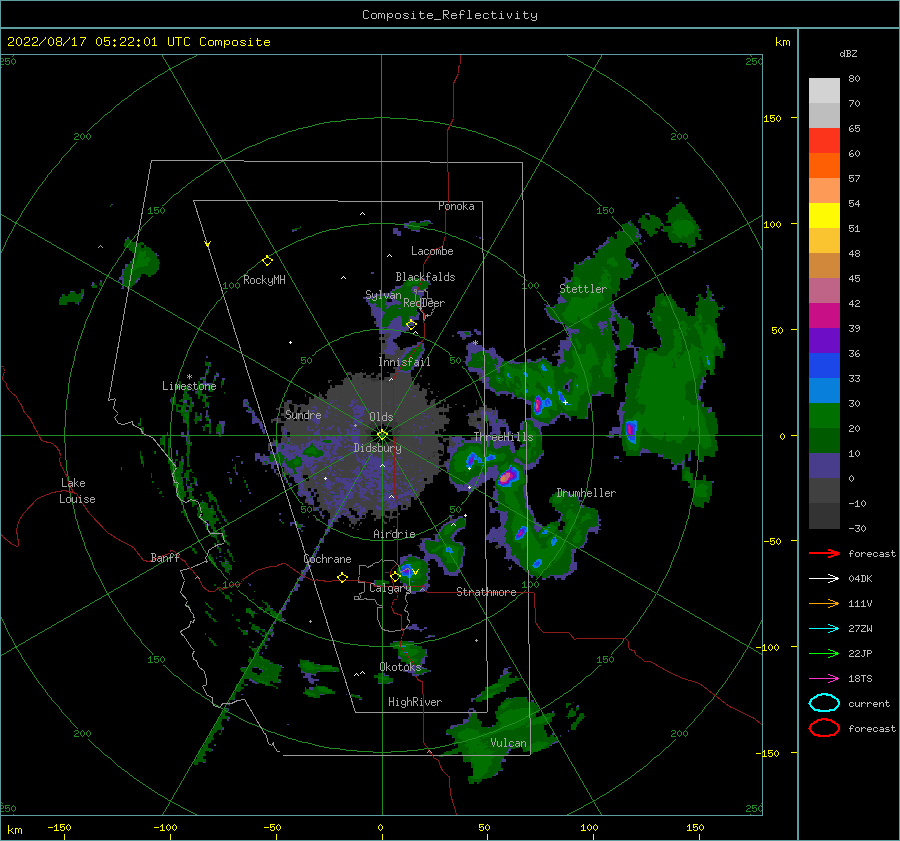Click the yellow diamond marker at Calgary
This screenshot has width=900, height=841.
tap(395, 576)
